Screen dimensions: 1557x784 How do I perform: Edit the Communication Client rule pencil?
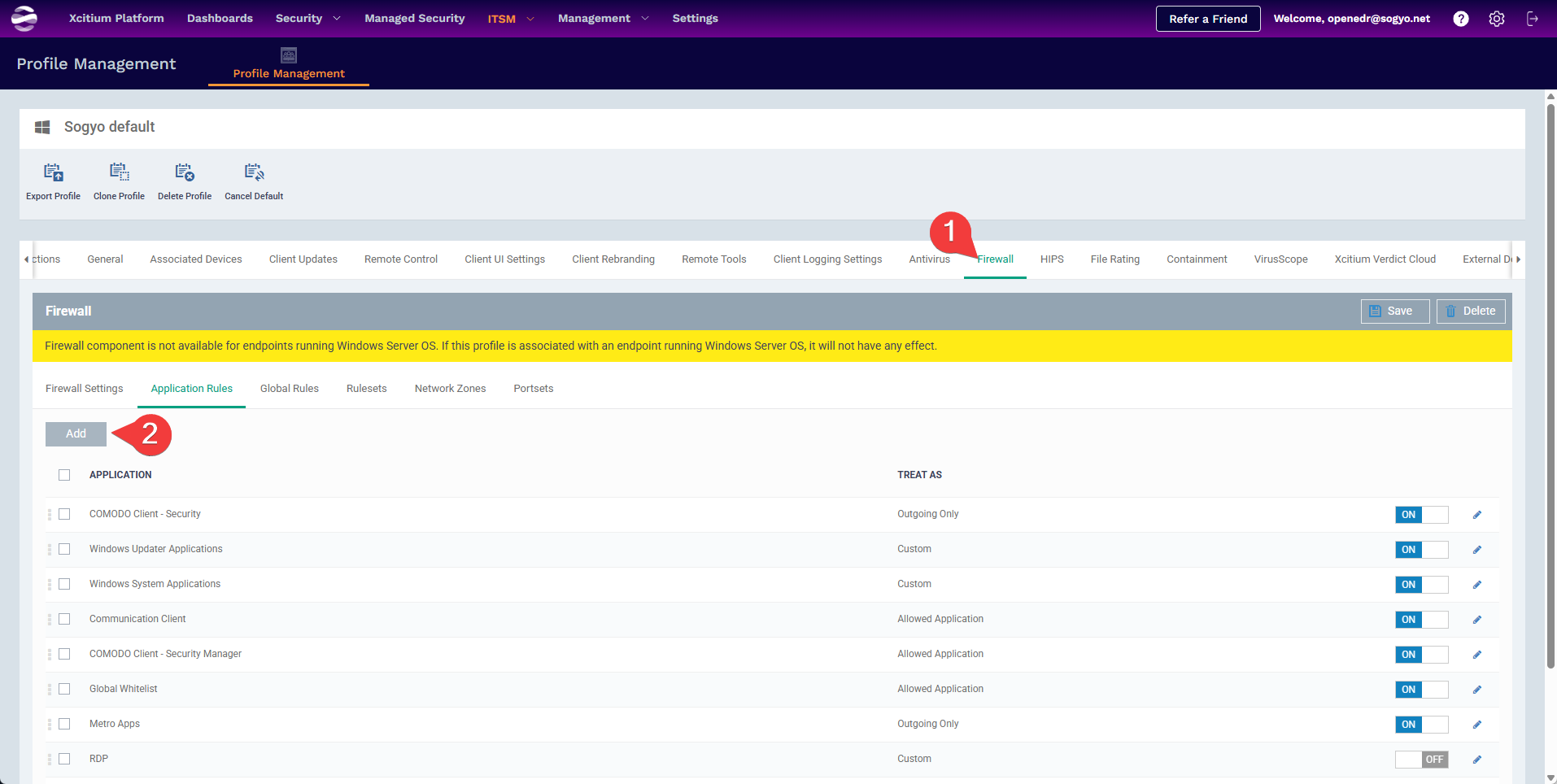(1477, 620)
